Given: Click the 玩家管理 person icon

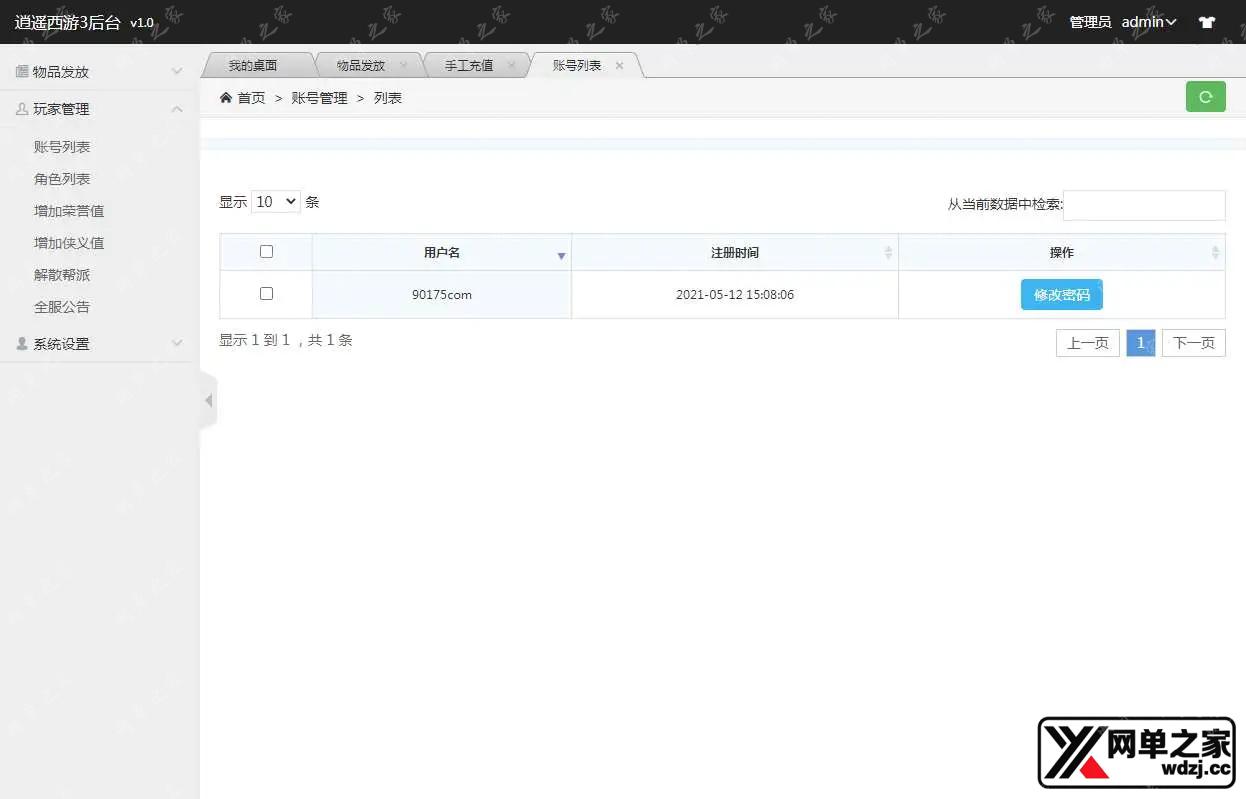Looking at the screenshot, I should 22,109.
